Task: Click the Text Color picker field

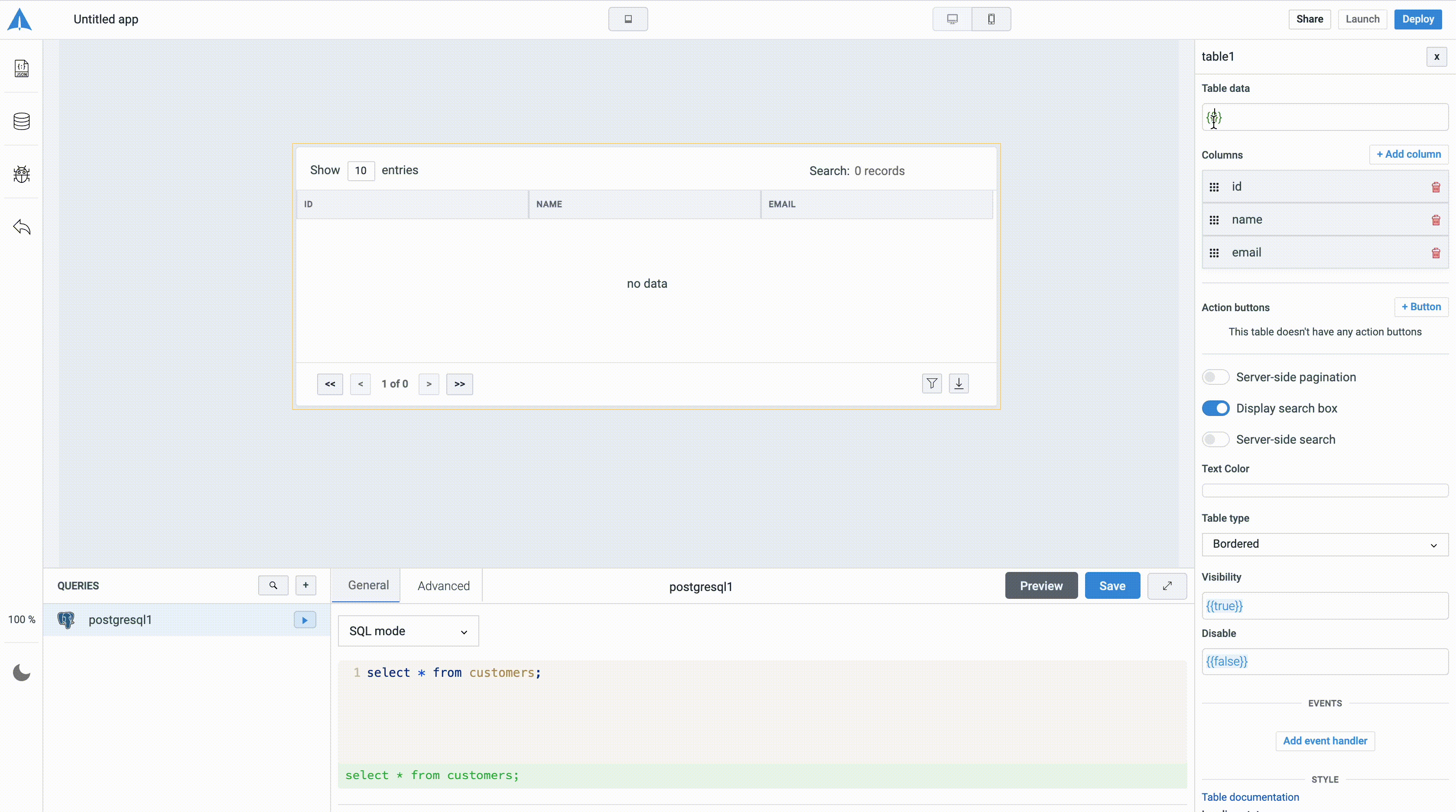Action: pos(1324,490)
